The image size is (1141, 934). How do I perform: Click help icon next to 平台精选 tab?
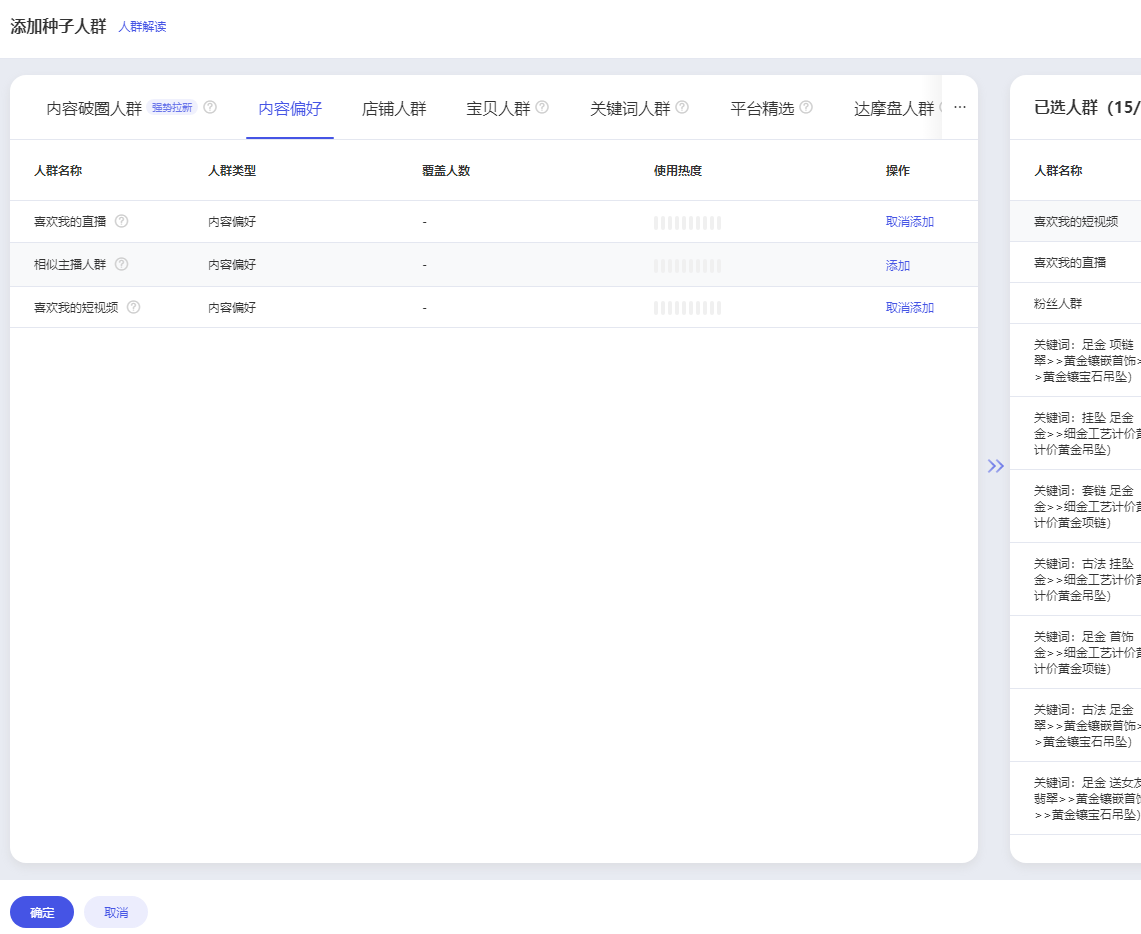[806, 108]
